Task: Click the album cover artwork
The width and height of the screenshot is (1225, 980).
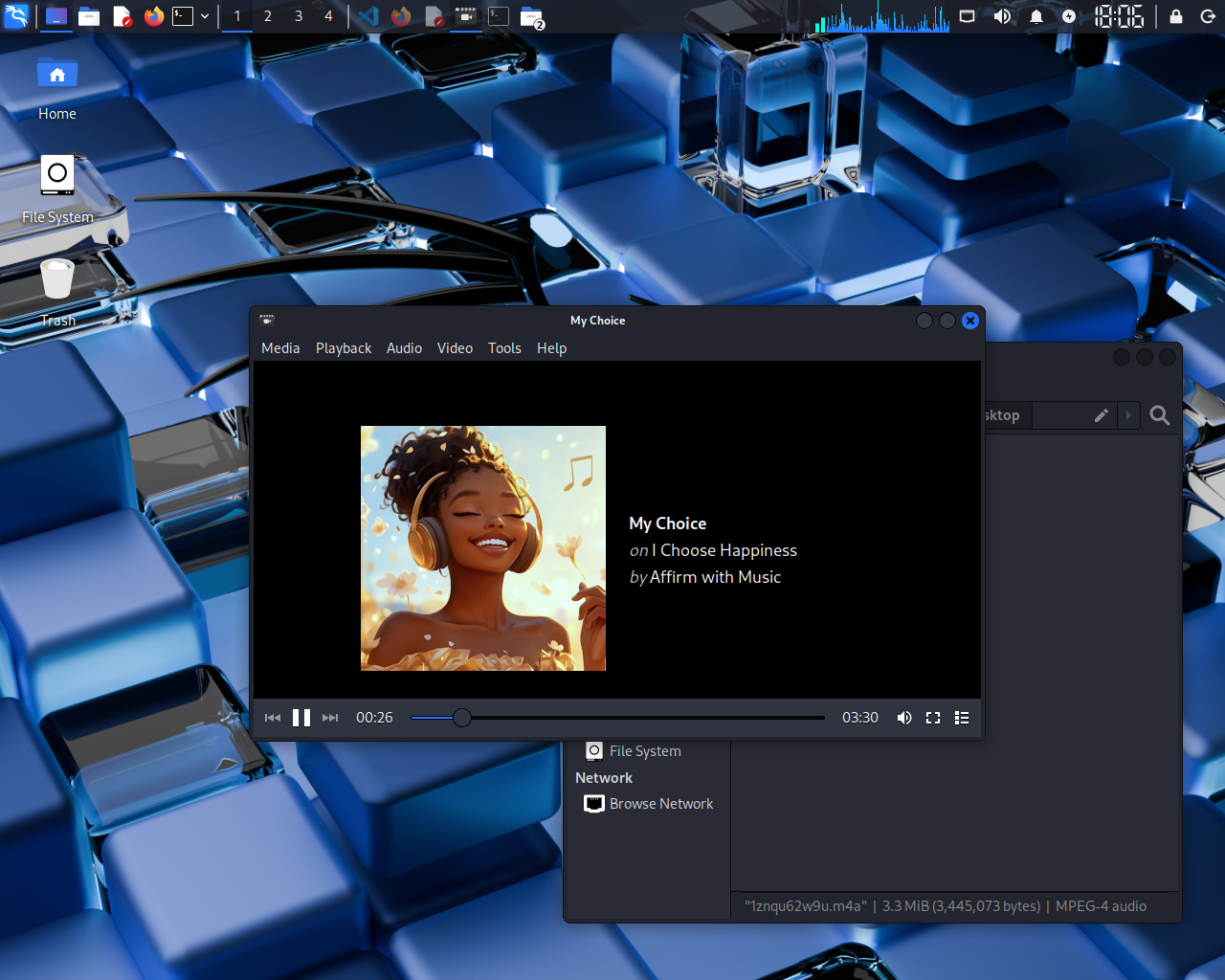Action: coord(483,548)
